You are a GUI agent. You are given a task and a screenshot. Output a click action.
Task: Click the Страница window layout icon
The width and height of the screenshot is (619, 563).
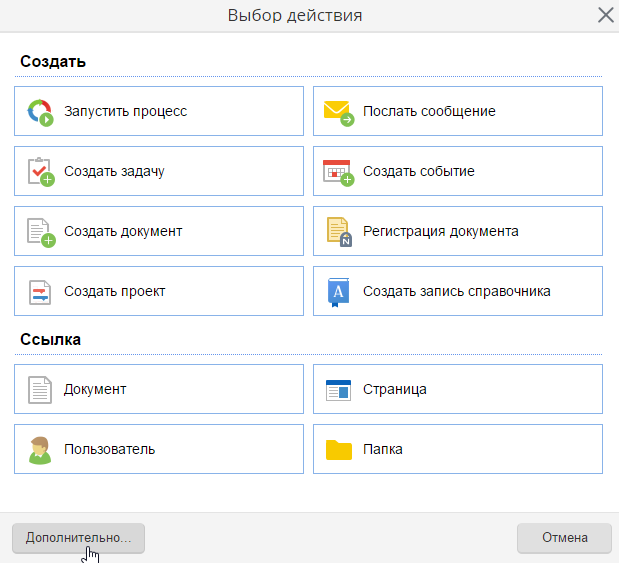(338, 390)
